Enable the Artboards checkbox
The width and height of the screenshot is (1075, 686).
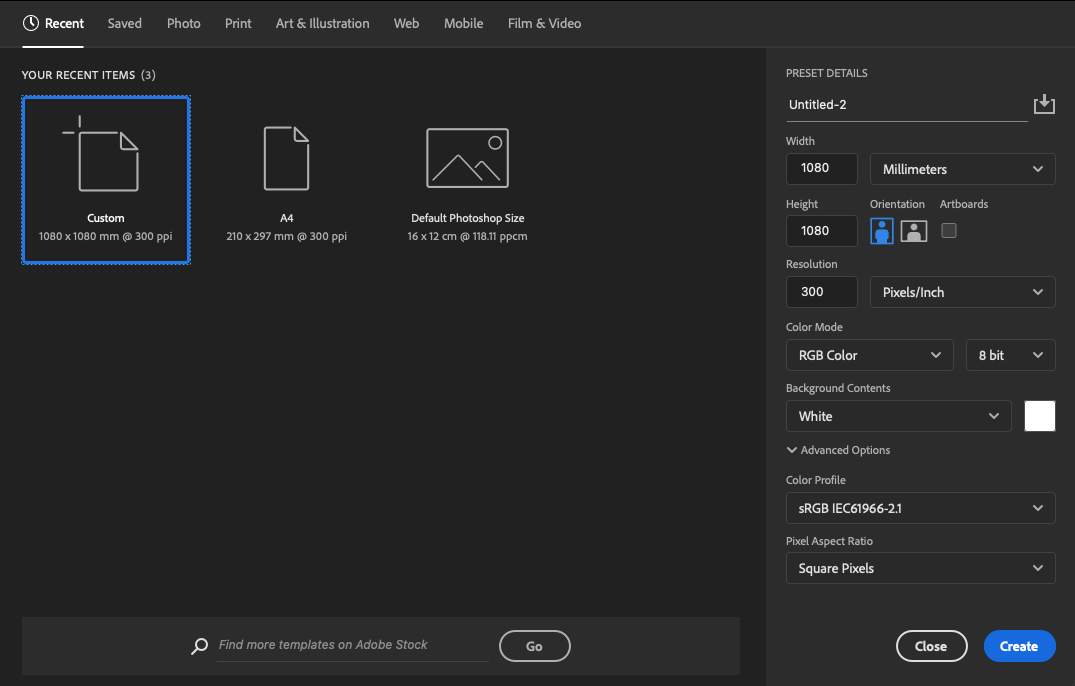click(x=949, y=230)
